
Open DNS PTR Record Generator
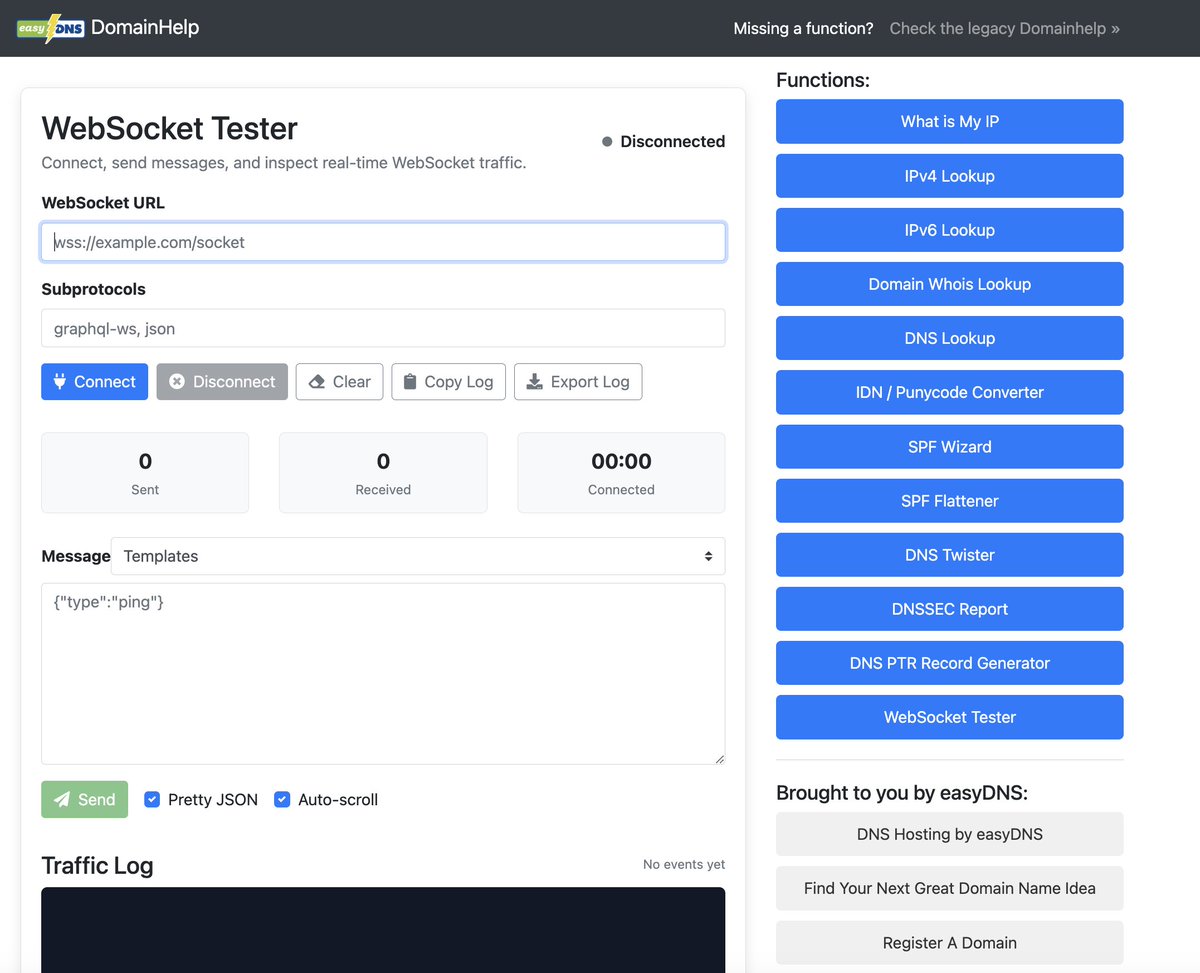point(949,663)
